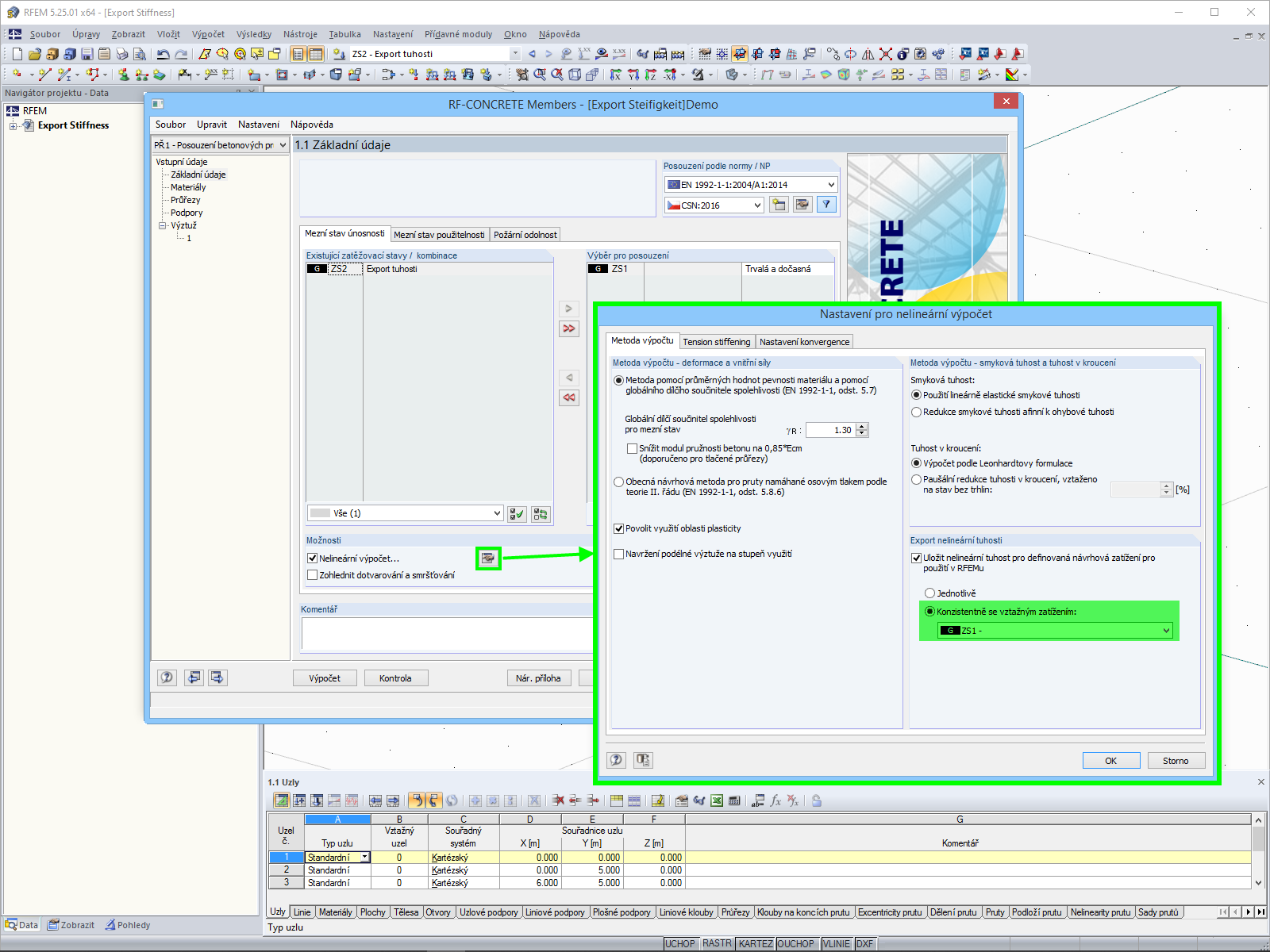Image resolution: width=1270 pixels, height=952 pixels.
Task: Select Obecná návrhová metoda radio option
Action: (619, 482)
